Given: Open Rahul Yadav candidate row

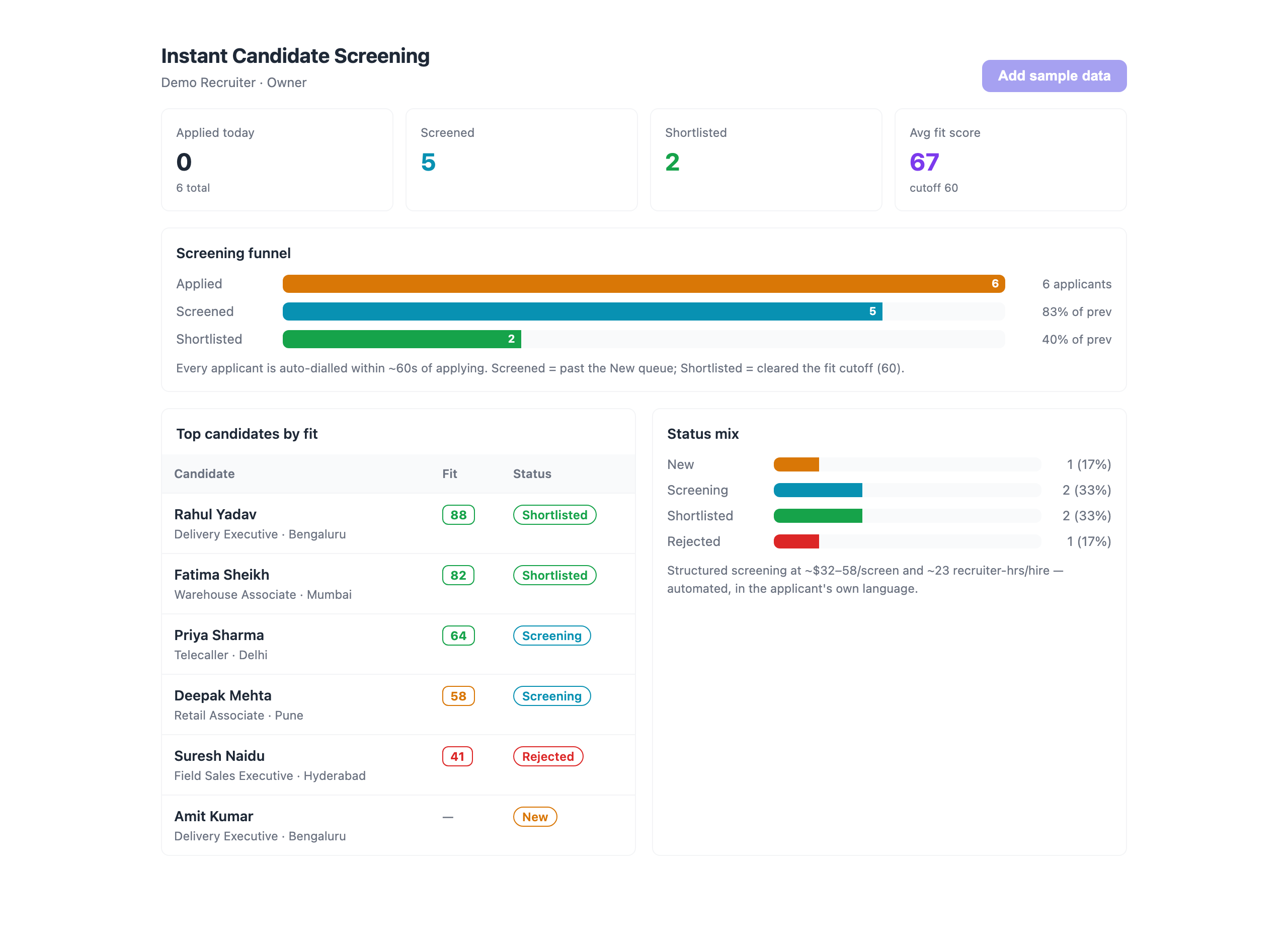Looking at the screenshot, I should pos(398,523).
